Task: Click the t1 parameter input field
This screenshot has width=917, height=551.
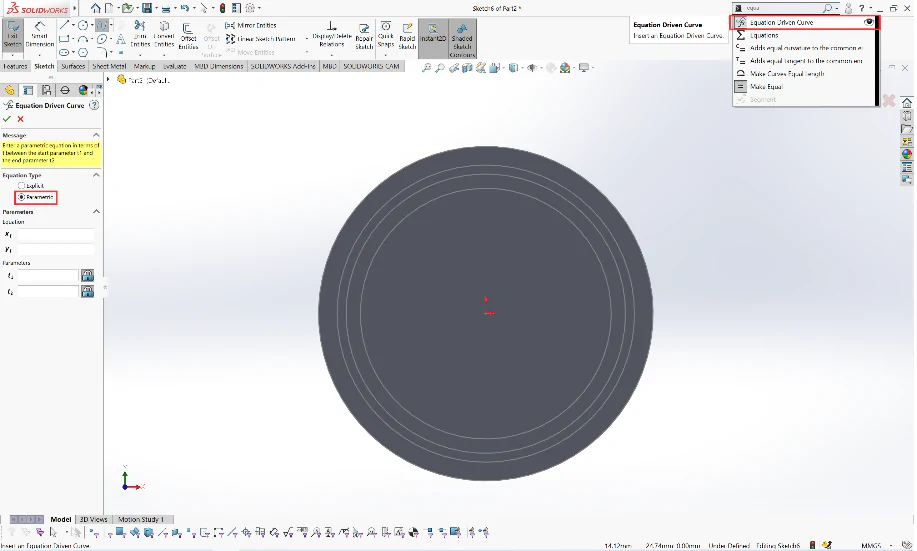Action: pyautogui.click(x=48, y=276)
